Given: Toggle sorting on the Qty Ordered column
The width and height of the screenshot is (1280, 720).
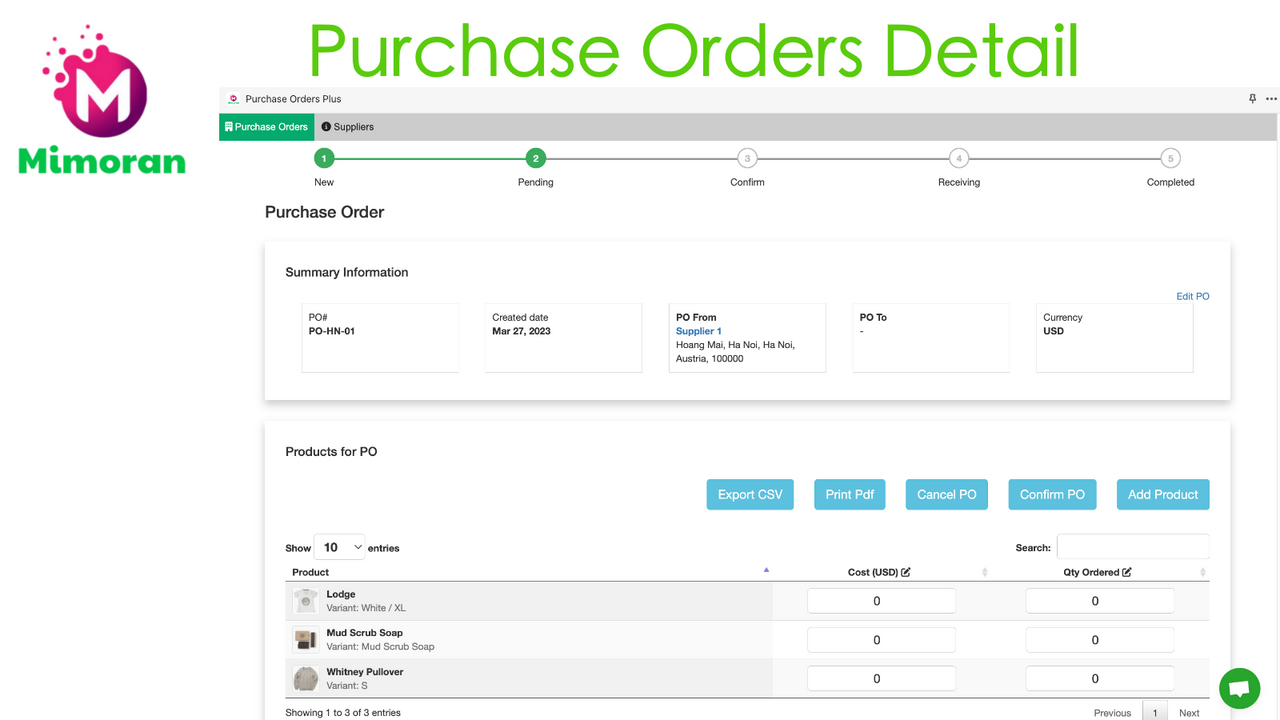Looking at the screenshot, I should point(1203,572).
